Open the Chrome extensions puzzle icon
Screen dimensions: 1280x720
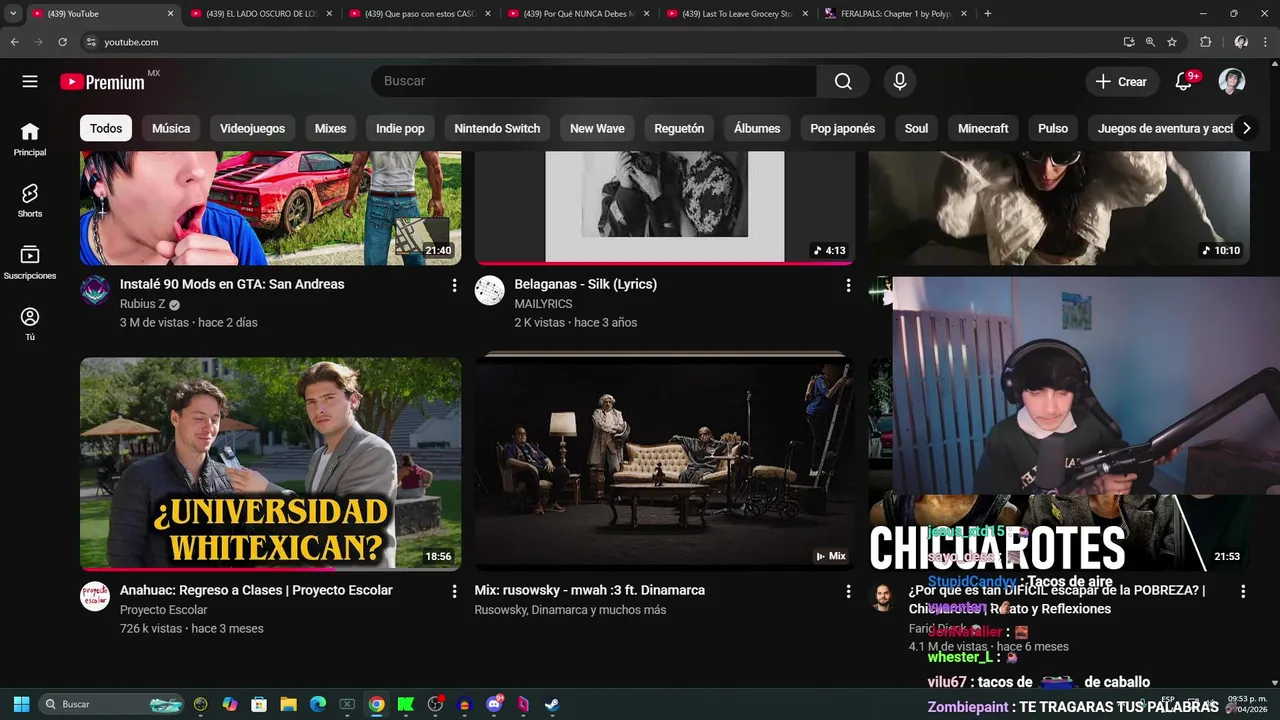point(1205,42)
